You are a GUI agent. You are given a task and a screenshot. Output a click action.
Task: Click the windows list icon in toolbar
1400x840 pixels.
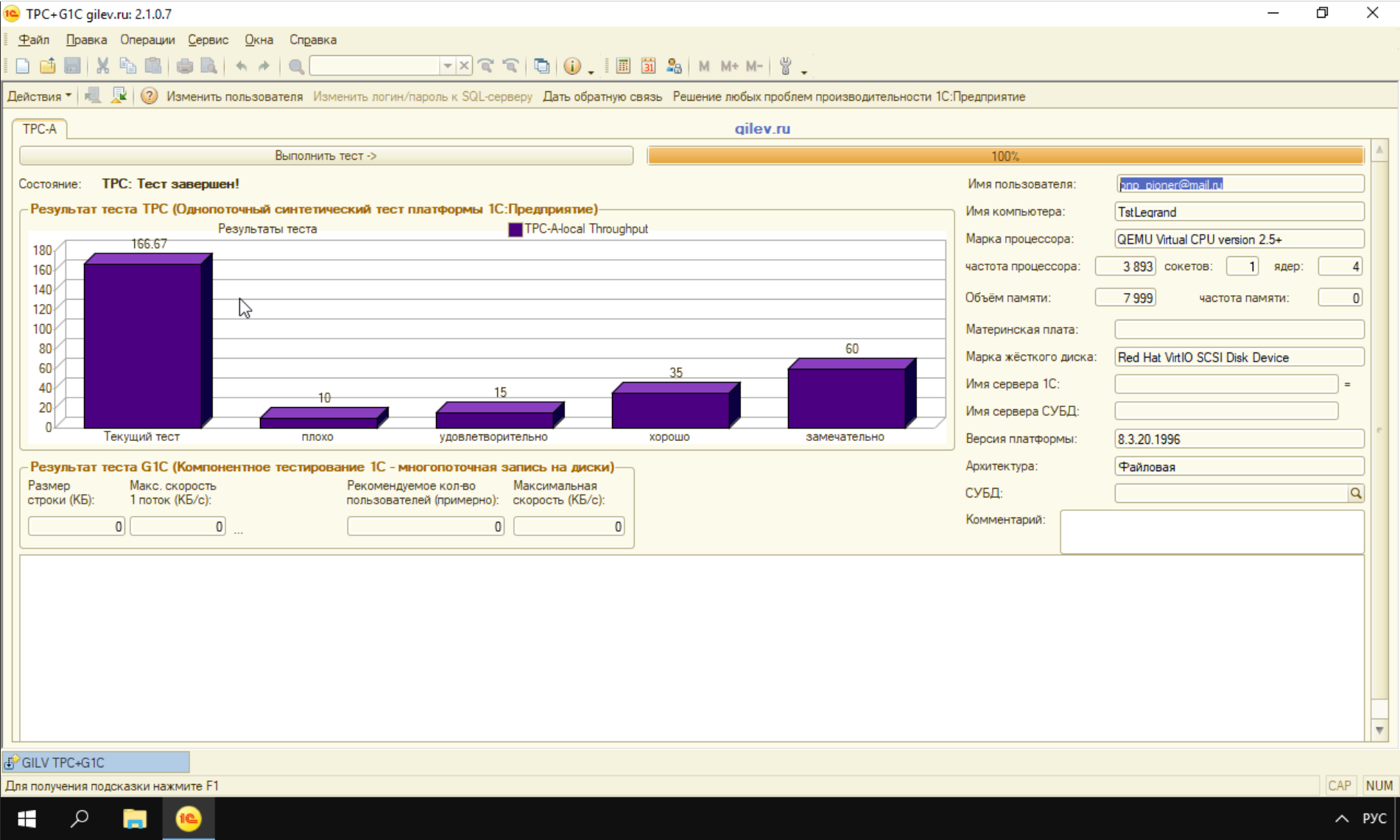tap(541, 66)
